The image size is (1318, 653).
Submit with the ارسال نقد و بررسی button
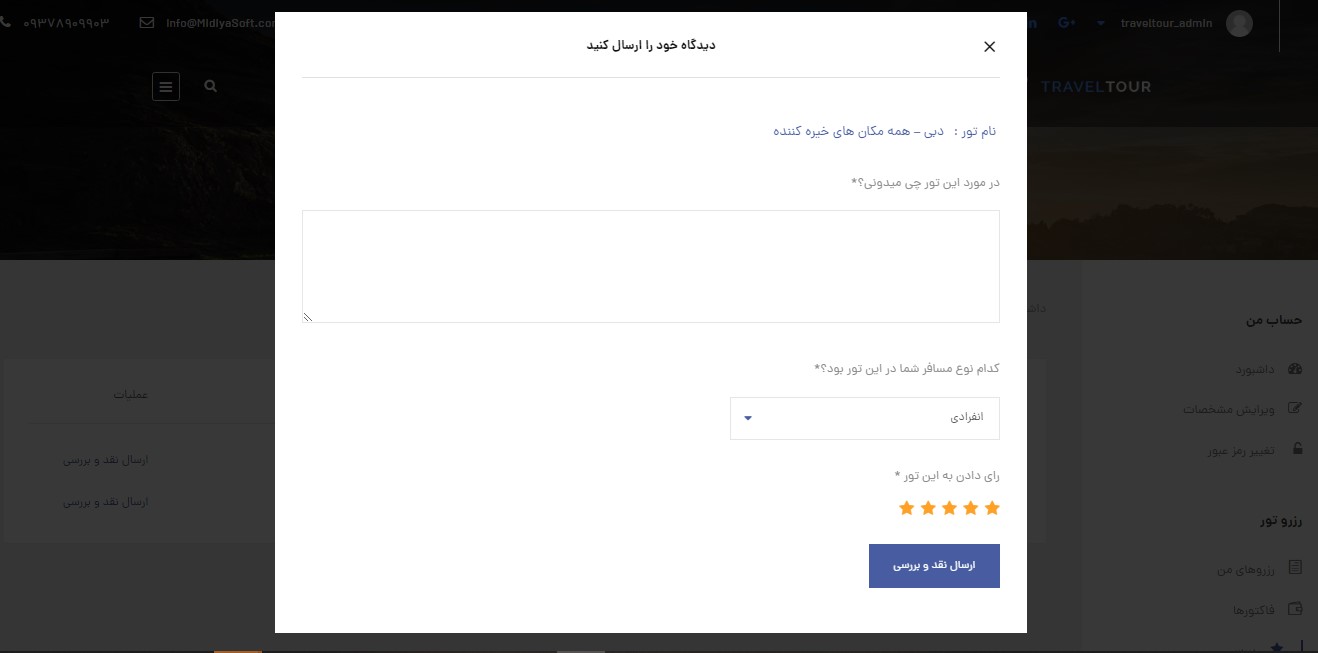click(x=934, y=566)
